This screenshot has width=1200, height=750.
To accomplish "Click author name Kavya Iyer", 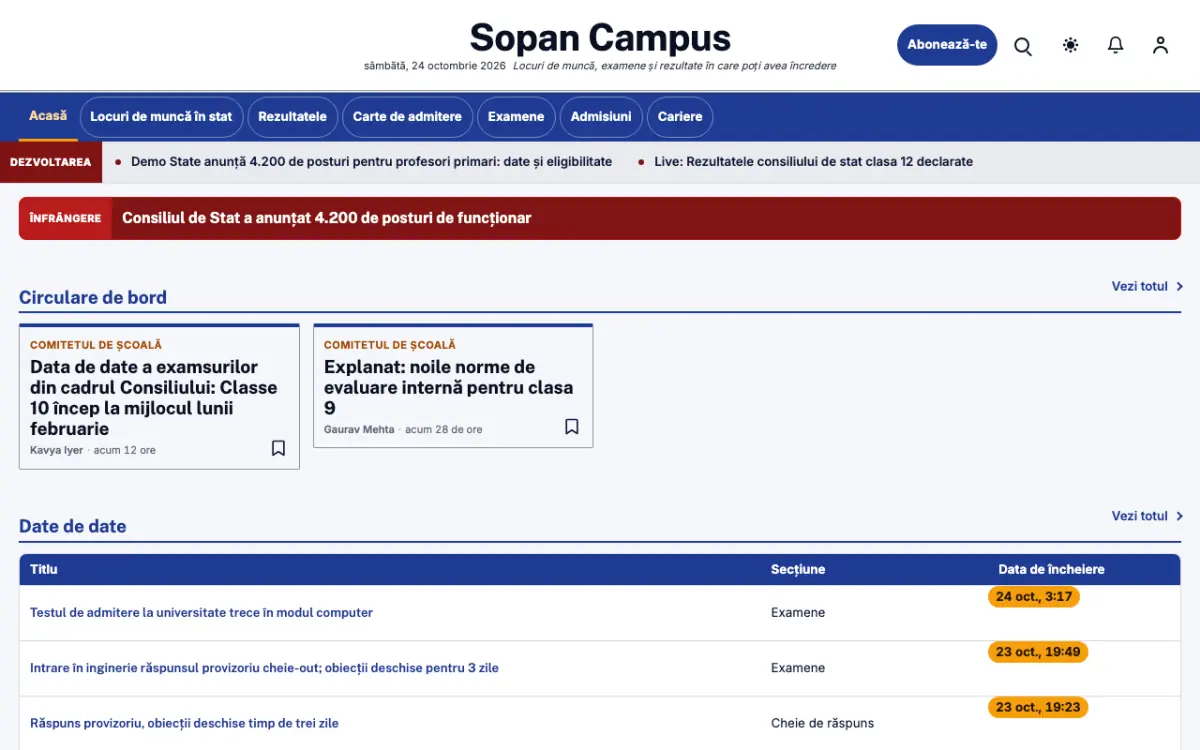I will click(x=58, y=450).
